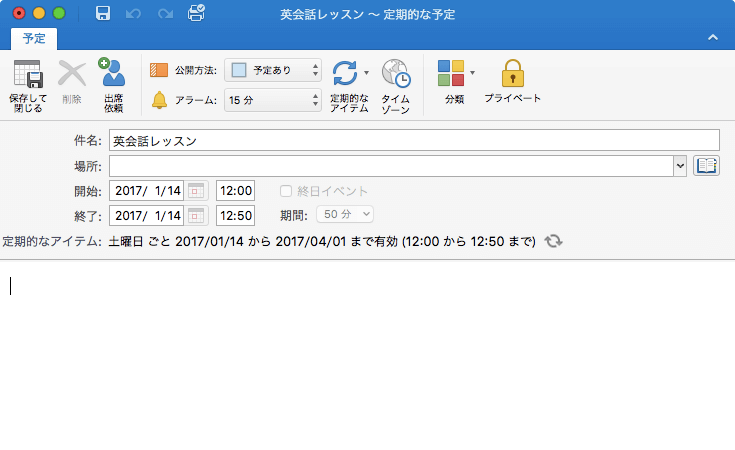Collapse the ribbon with the chevron

[x=712, y=38]
